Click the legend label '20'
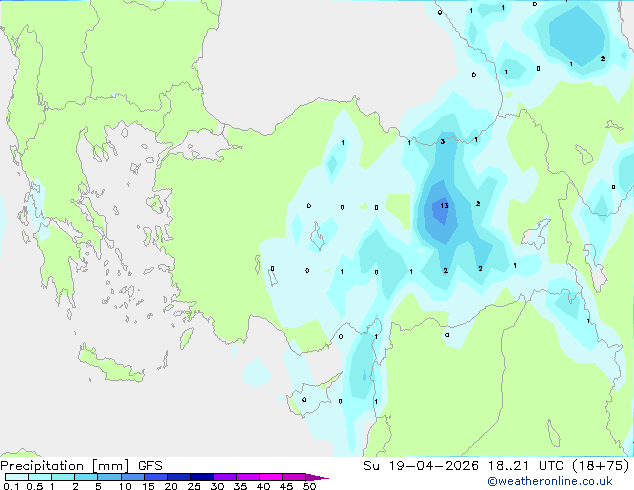 171,486
